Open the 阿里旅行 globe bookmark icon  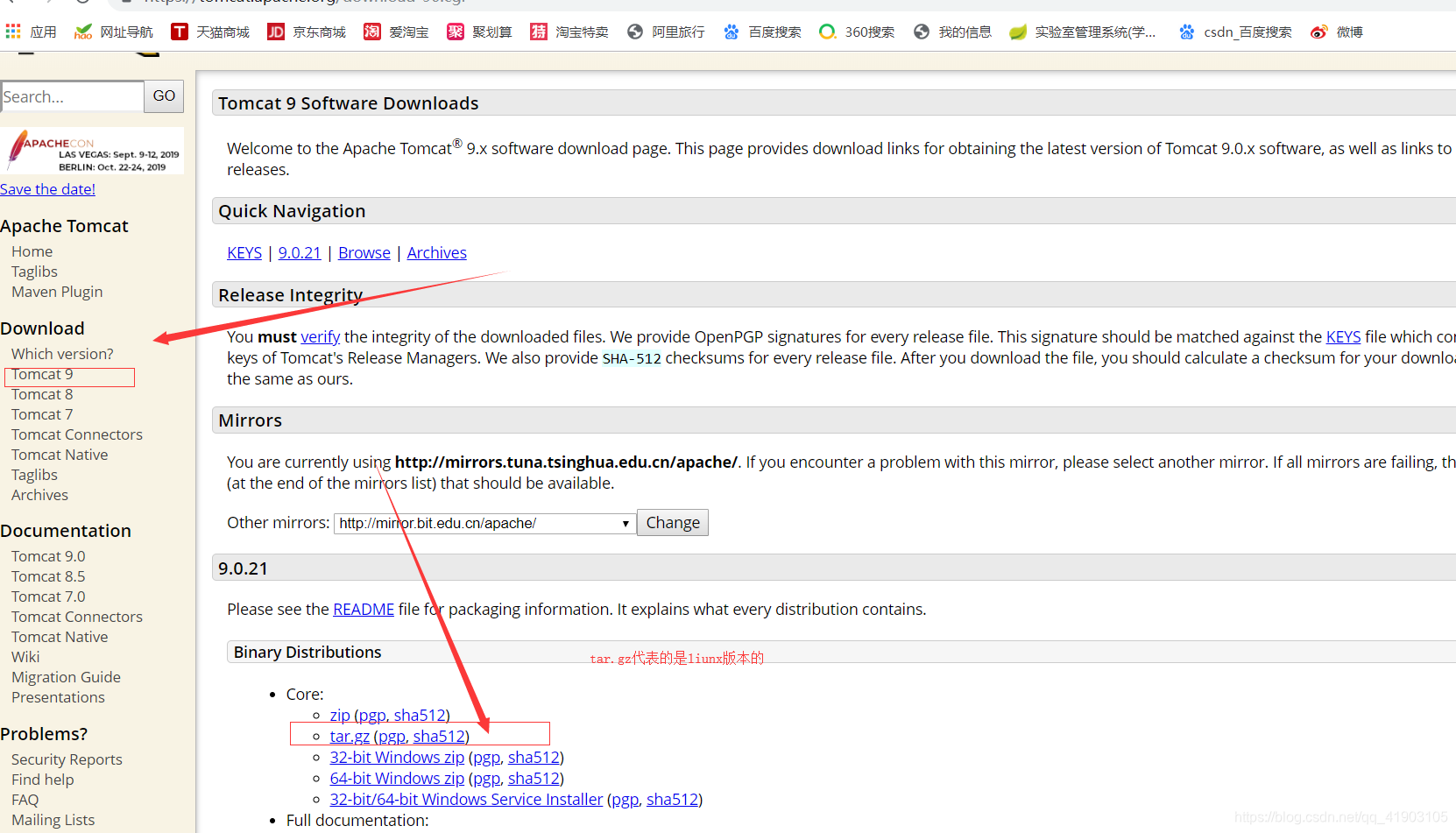coord(635,32)
